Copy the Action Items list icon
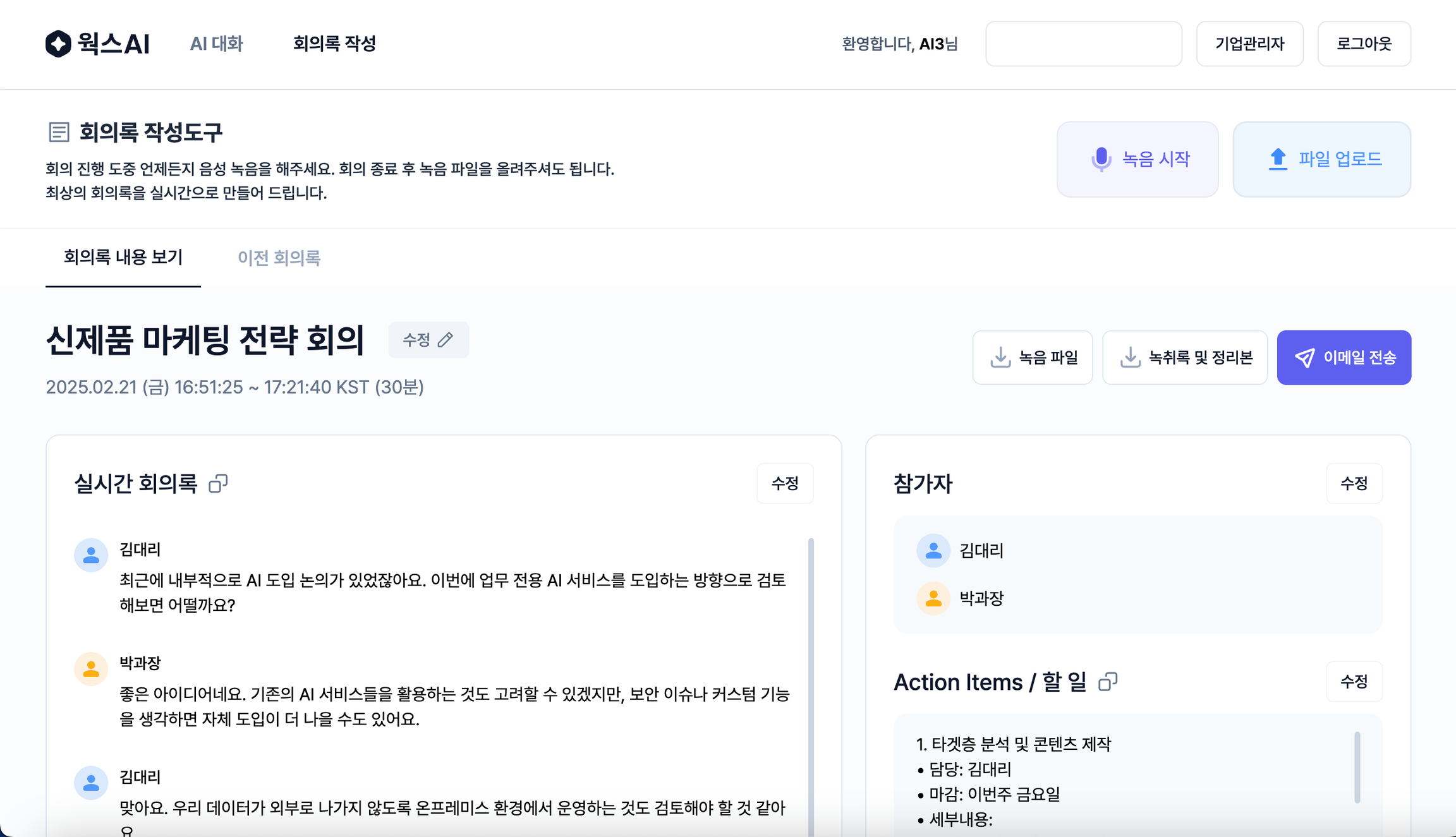The height and width of the screenshot is (837, 1456). [1107, 682]
